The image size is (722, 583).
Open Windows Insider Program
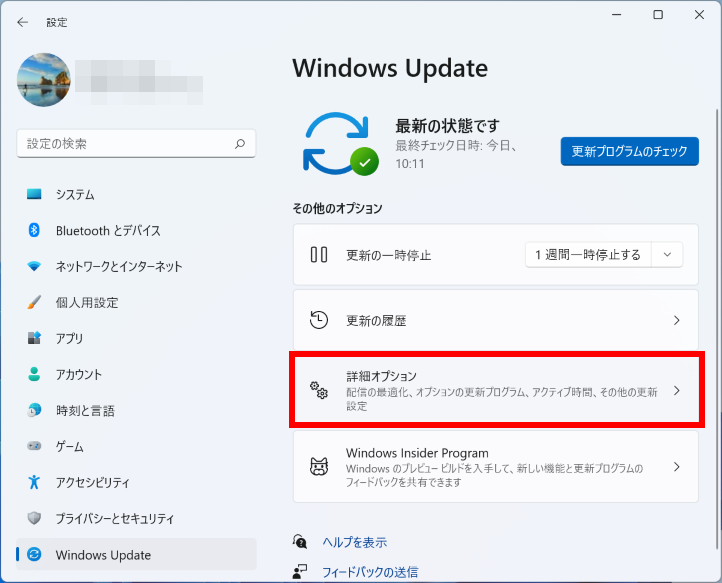(495, 466)
